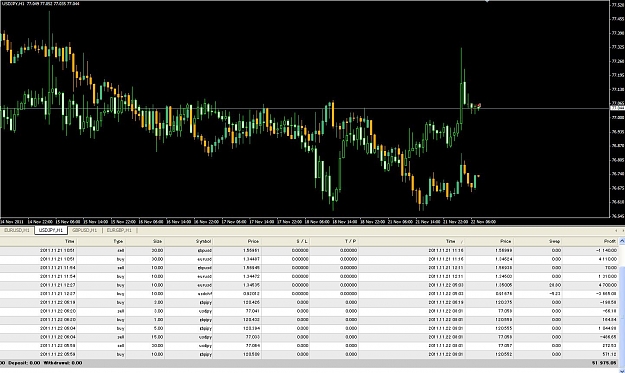The image size is (625, 373).
Task: Click the trade table scrollbar up arrow
Action: pos(621,241)
